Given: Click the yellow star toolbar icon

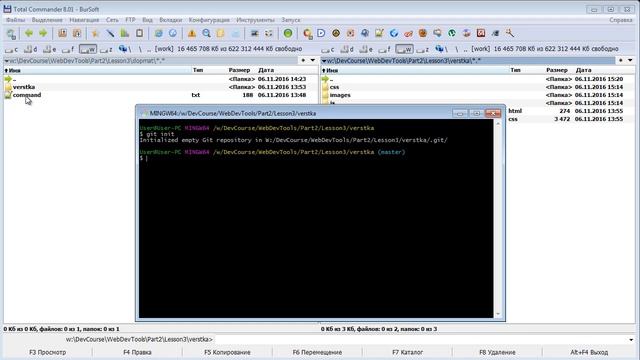Looking at the screenshot, I should (x=95, y=33).
